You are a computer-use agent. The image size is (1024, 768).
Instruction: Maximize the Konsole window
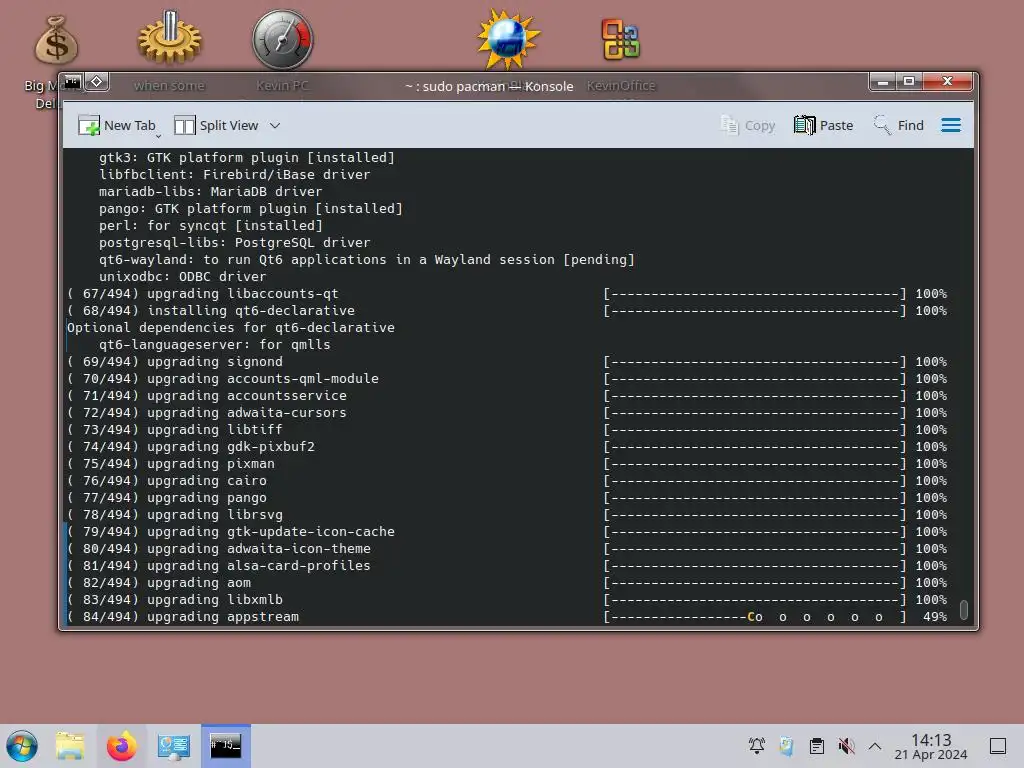coord(908,82)
